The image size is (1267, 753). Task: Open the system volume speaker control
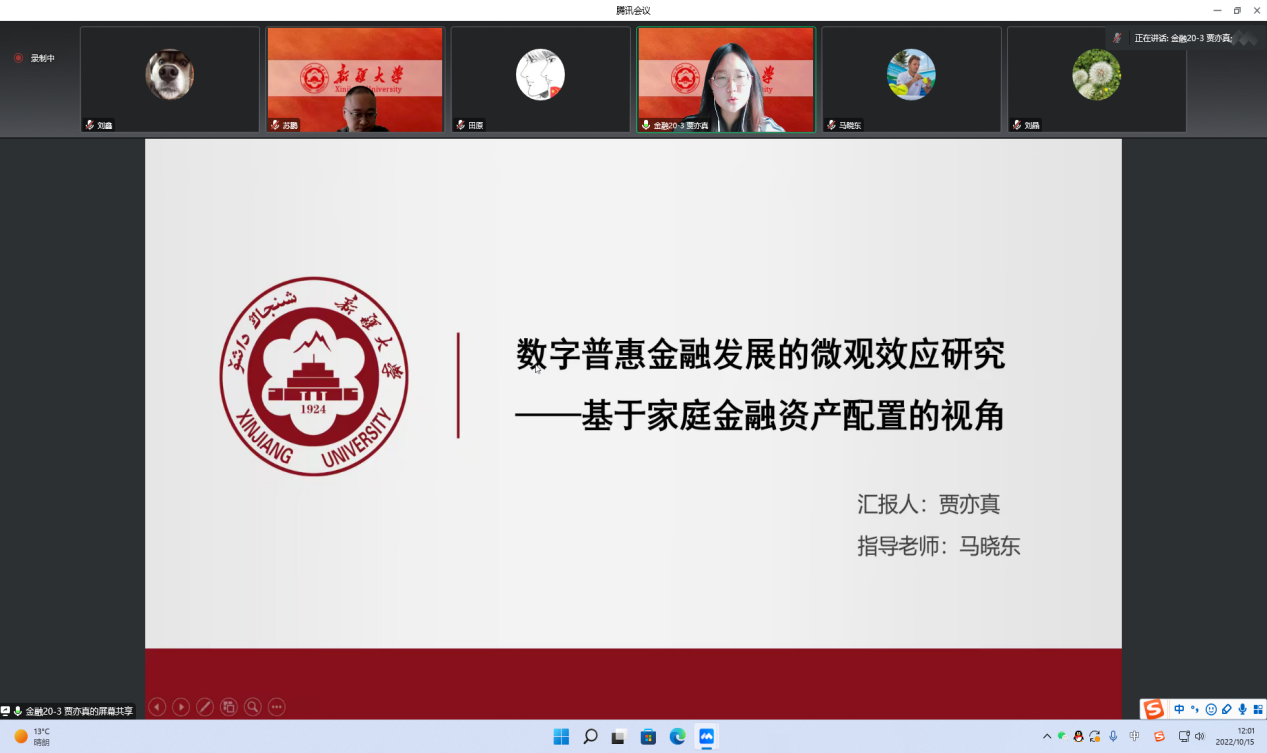(1200, 737)
